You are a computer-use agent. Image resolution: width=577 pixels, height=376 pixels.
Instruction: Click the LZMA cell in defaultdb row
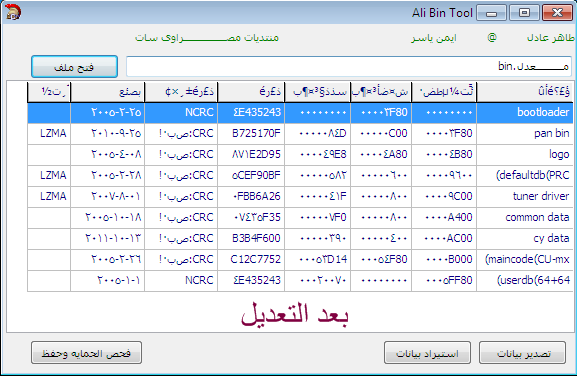click(x=49, y=175)
